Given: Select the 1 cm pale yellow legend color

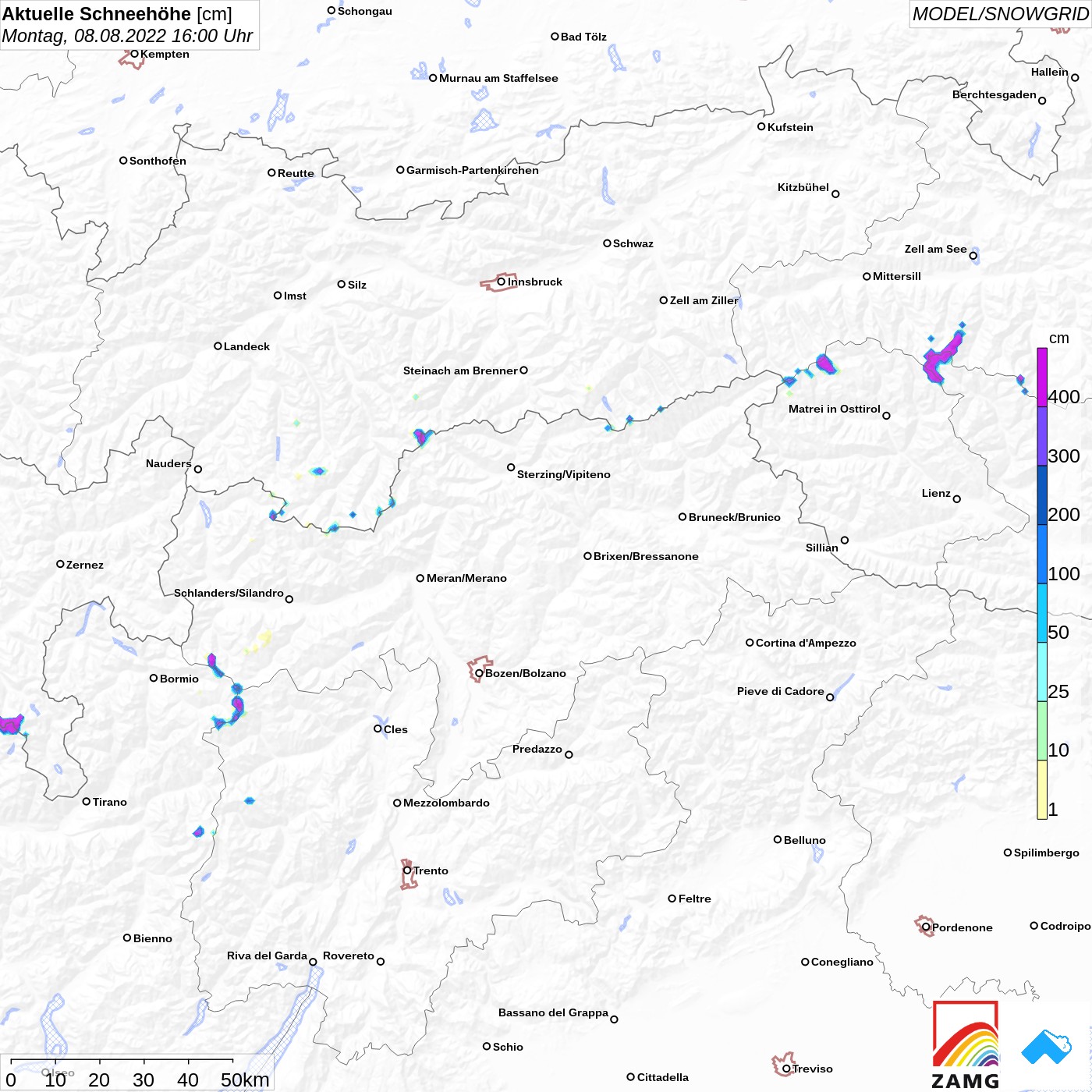Looking at the screenshot, I should pos(1042,789).
